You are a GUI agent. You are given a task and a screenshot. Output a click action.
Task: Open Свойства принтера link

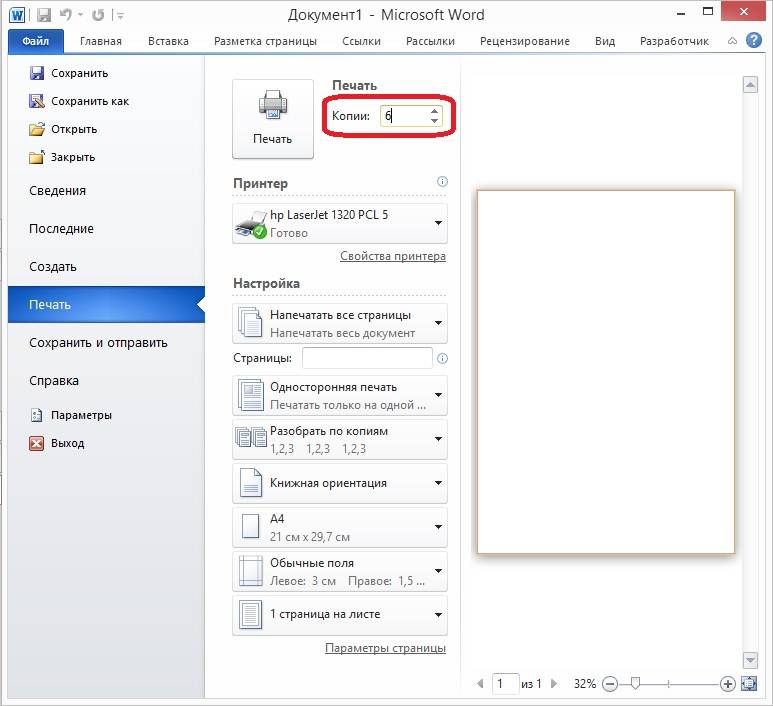coord(393,256)
